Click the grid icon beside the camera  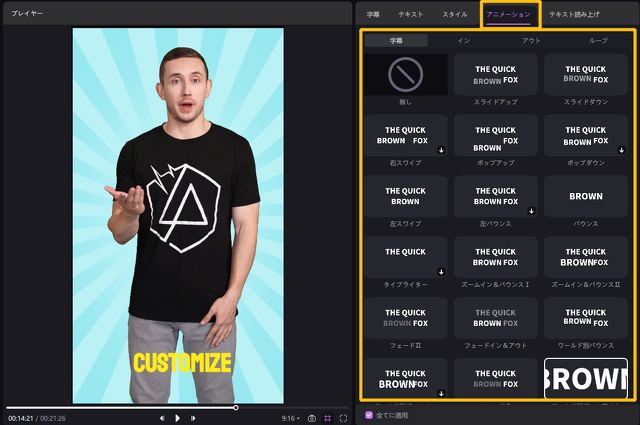[328, 417]
